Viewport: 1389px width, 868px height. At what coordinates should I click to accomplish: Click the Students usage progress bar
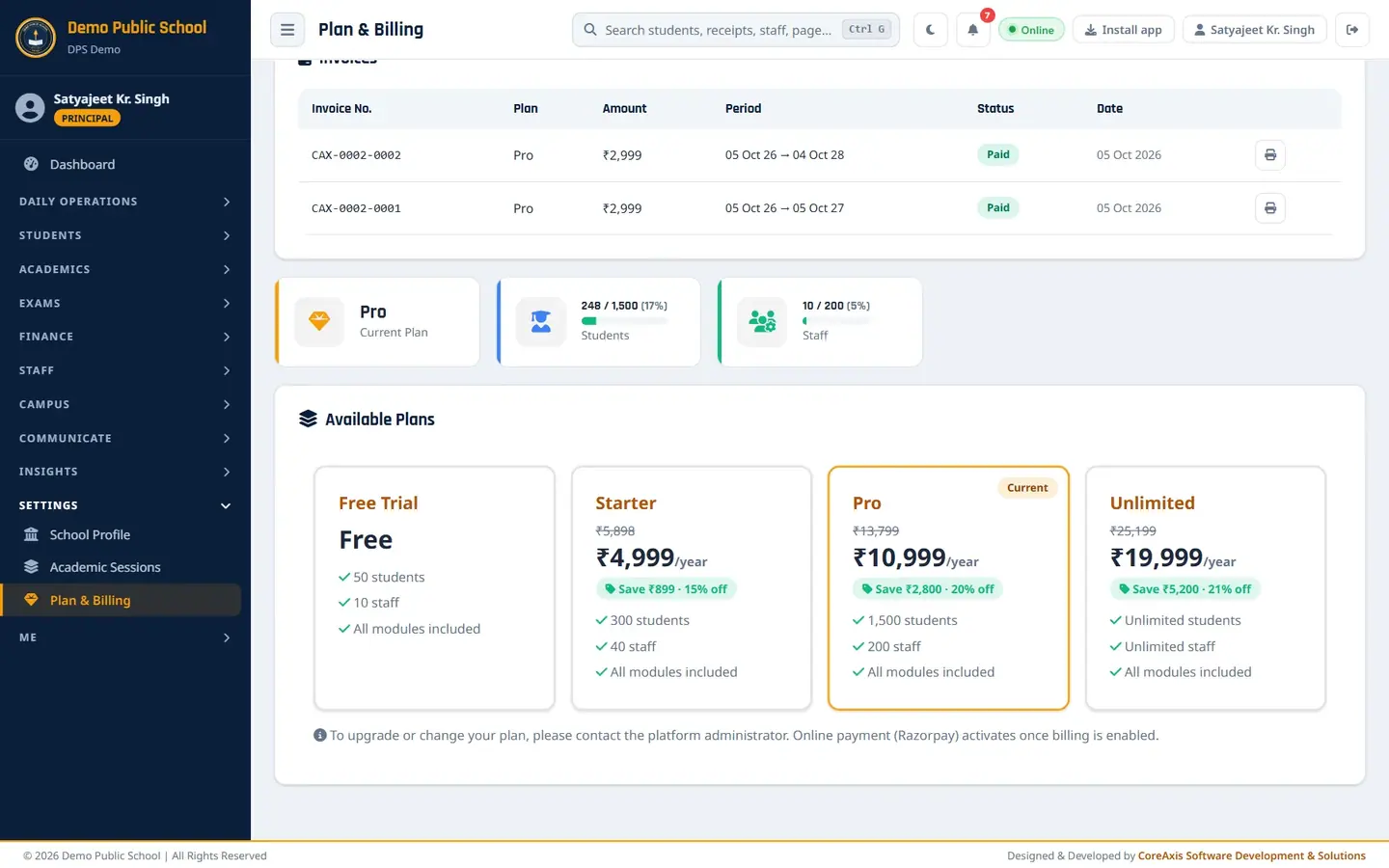pos(624,321)
